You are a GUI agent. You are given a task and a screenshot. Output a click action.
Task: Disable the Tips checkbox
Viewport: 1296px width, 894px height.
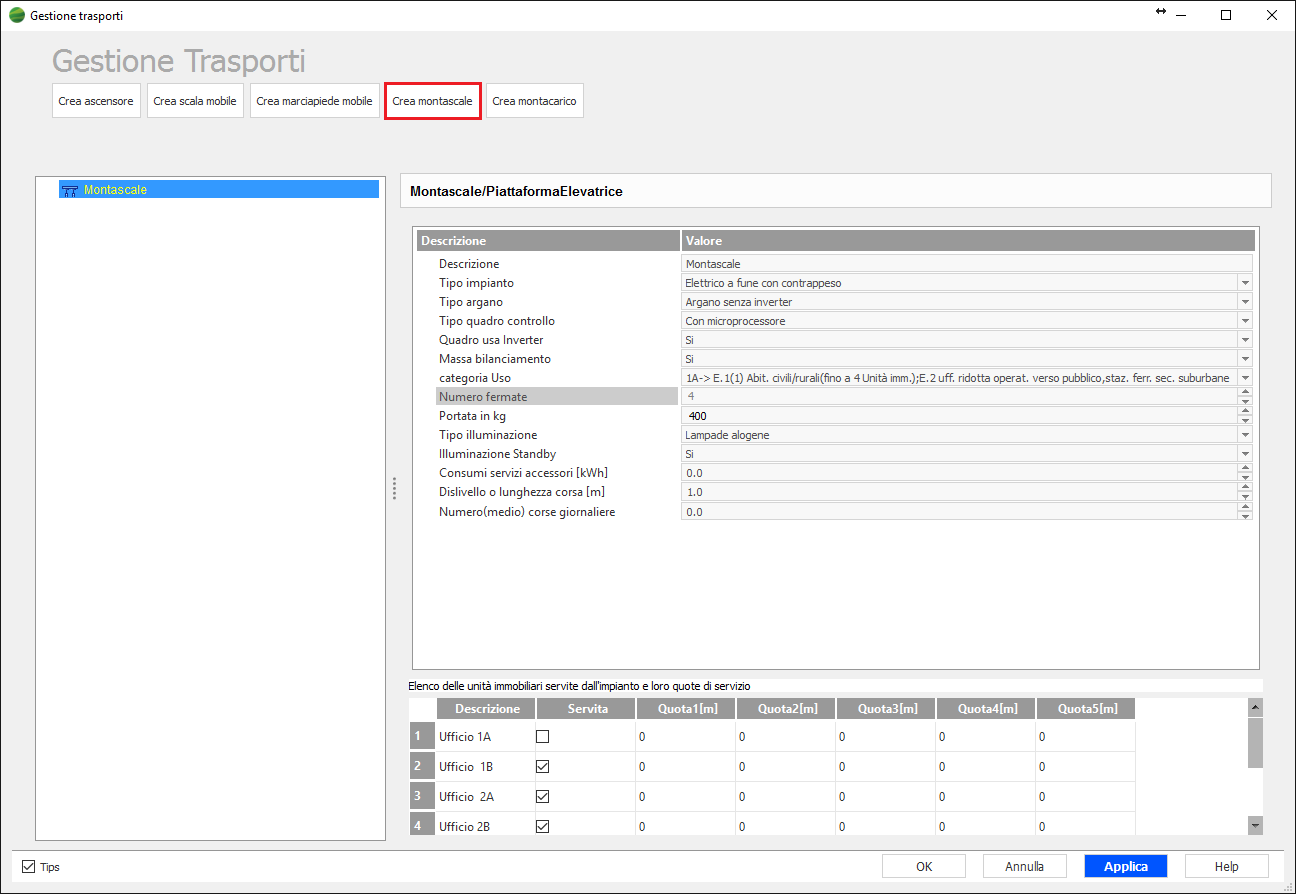(28, 867)
